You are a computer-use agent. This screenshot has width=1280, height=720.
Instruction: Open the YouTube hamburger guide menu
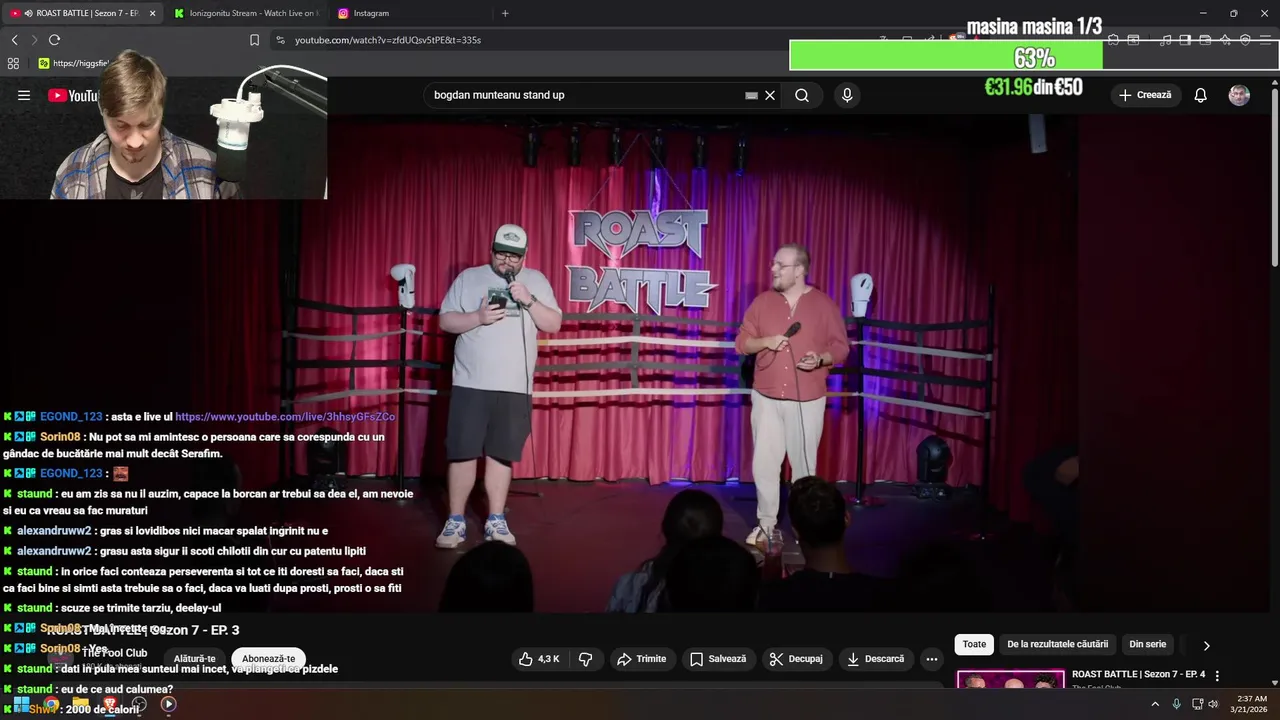coord(24,95)
